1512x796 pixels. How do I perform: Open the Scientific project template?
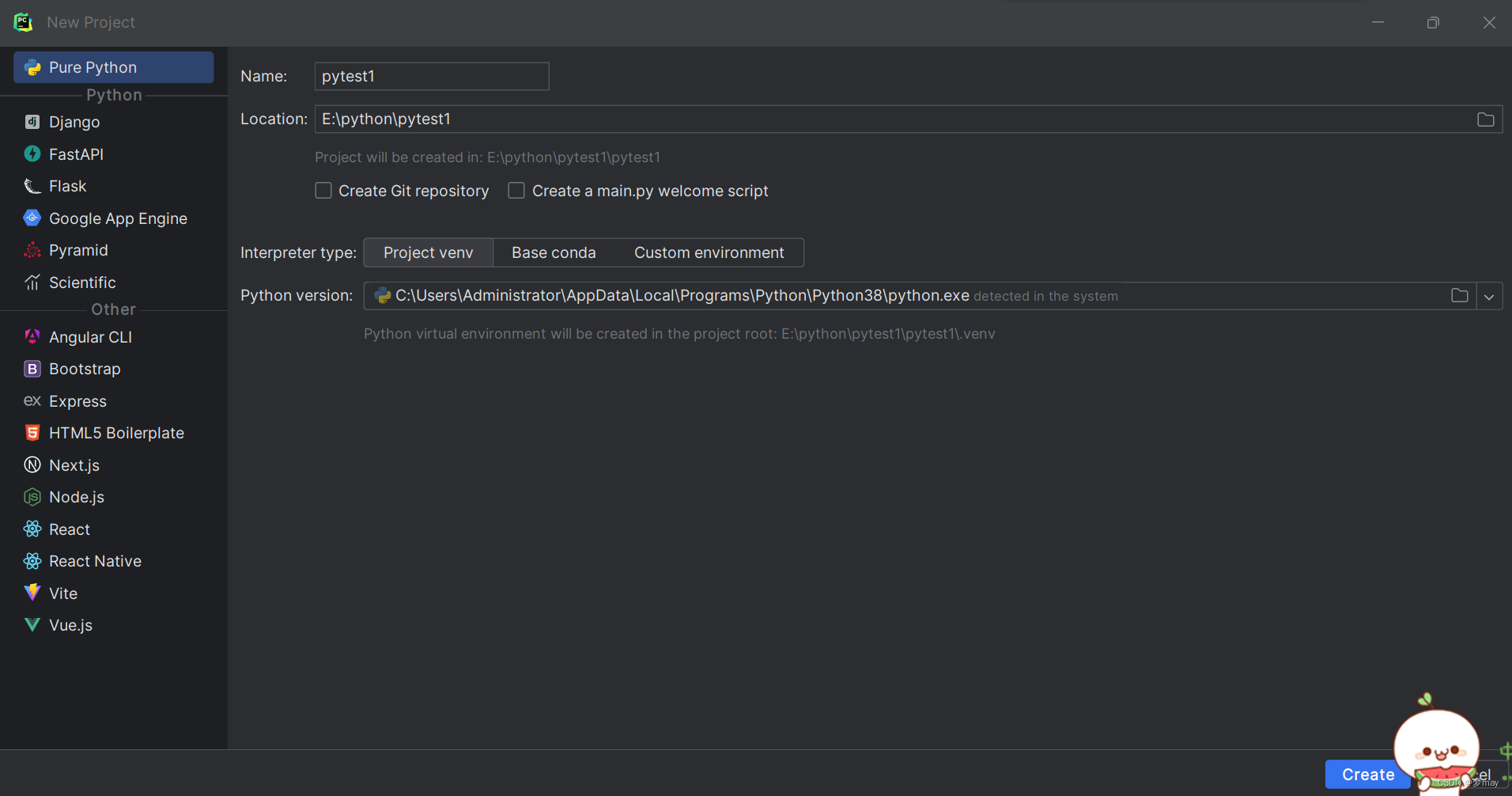click(32, 282)
